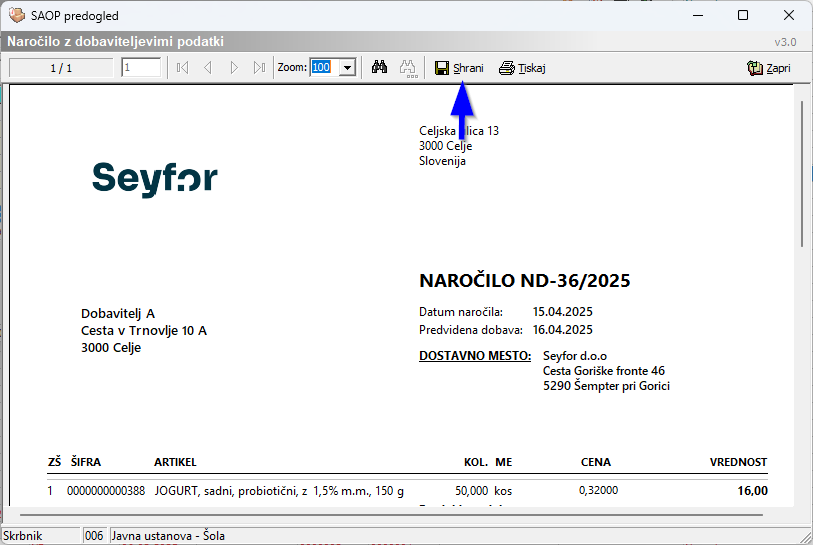This screenshot has height=545, width=813.
Task: Click the version label v3.0
Action: tap(785, 42)
